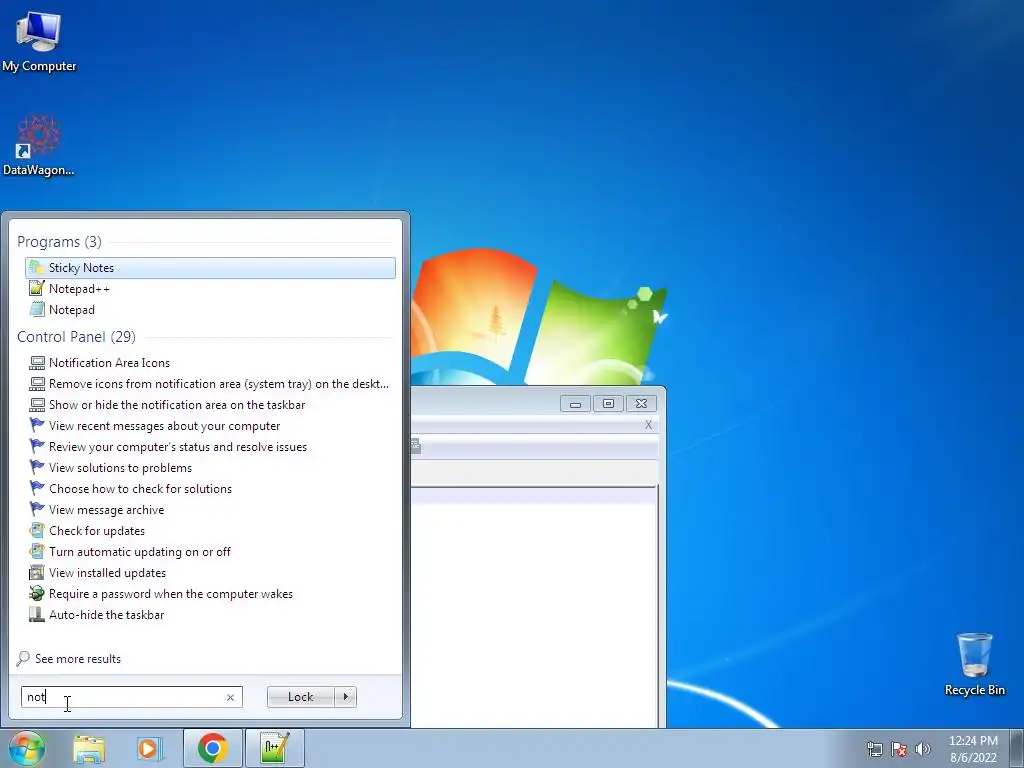Expand the shutdown options arrow next to Lock
Viewport: 1024px width, 768px height.
pyautogui.click(x=345, y=697)
